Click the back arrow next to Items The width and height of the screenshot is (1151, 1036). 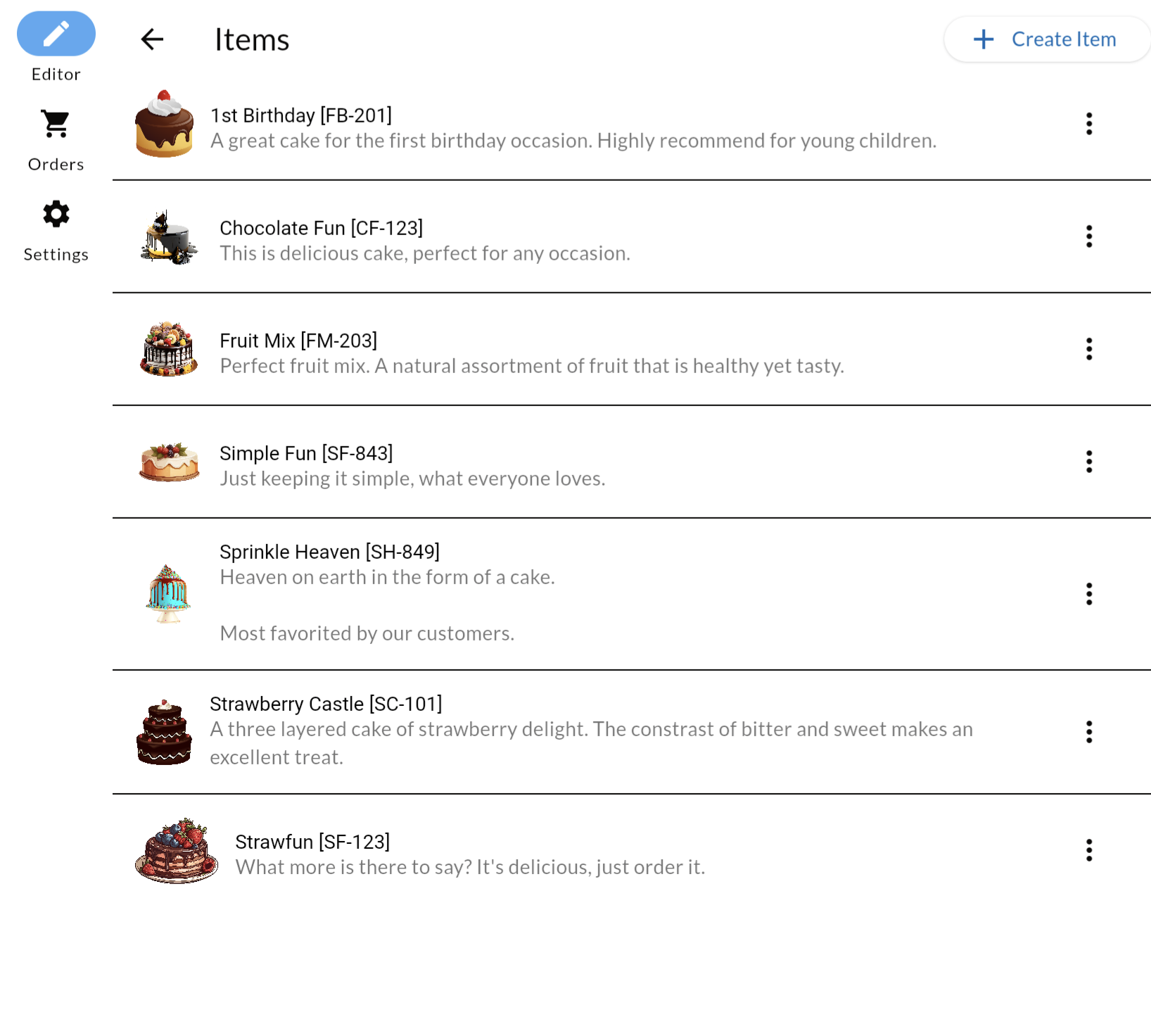tap(151, 39)
